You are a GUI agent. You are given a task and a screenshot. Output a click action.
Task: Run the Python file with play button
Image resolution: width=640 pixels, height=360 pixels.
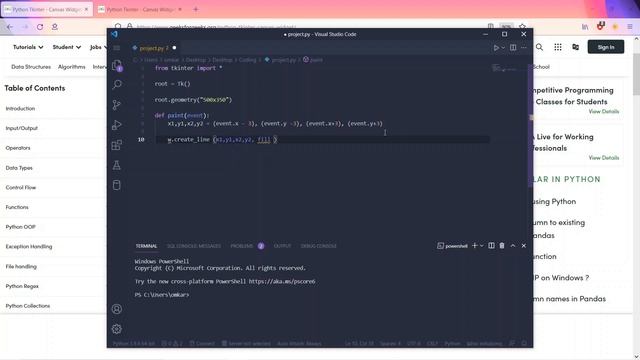(496, 48)
